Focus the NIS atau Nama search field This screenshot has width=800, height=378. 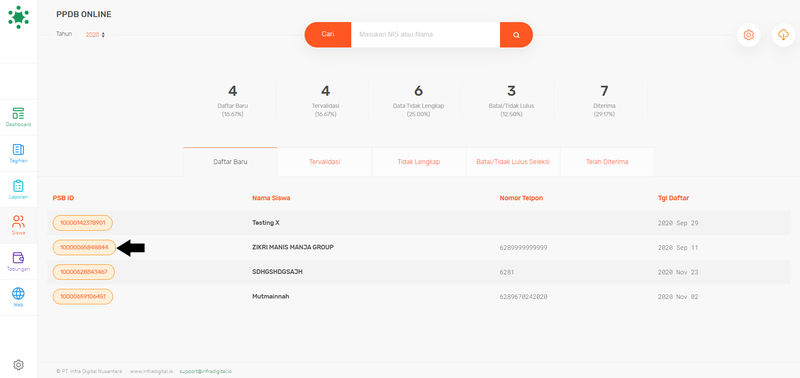coord(425,35)
